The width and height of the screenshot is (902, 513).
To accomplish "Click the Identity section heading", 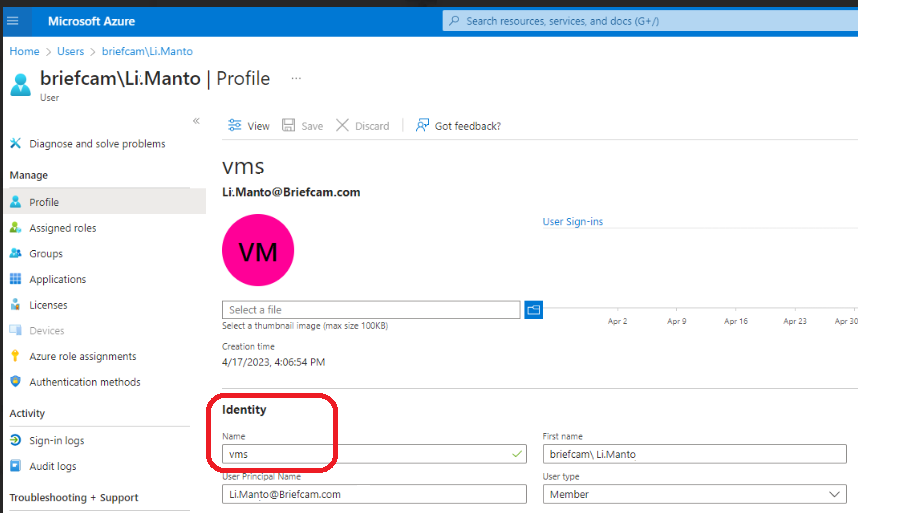I will [244, 409].
